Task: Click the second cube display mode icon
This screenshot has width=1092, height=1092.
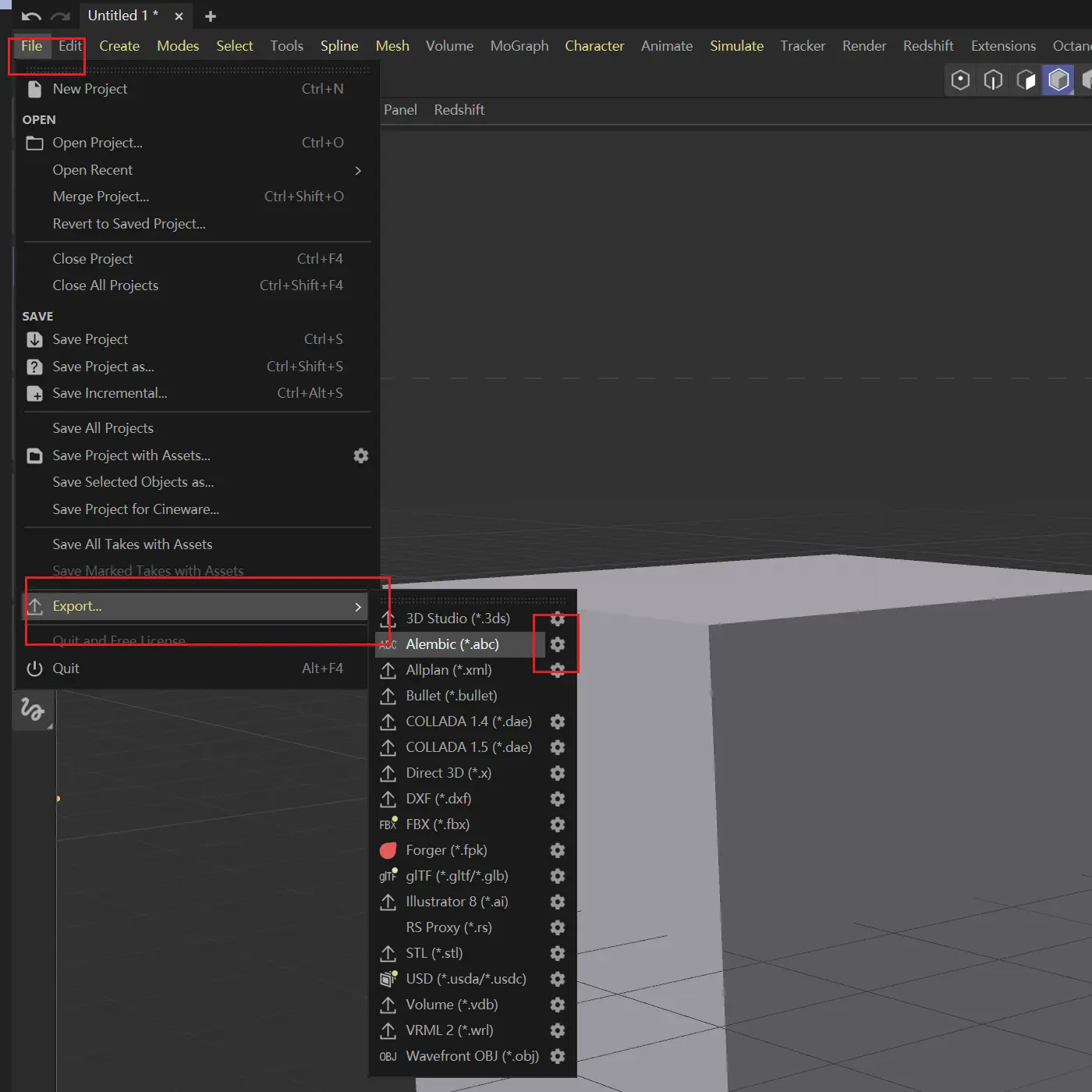Action: [x=993, y=80]
